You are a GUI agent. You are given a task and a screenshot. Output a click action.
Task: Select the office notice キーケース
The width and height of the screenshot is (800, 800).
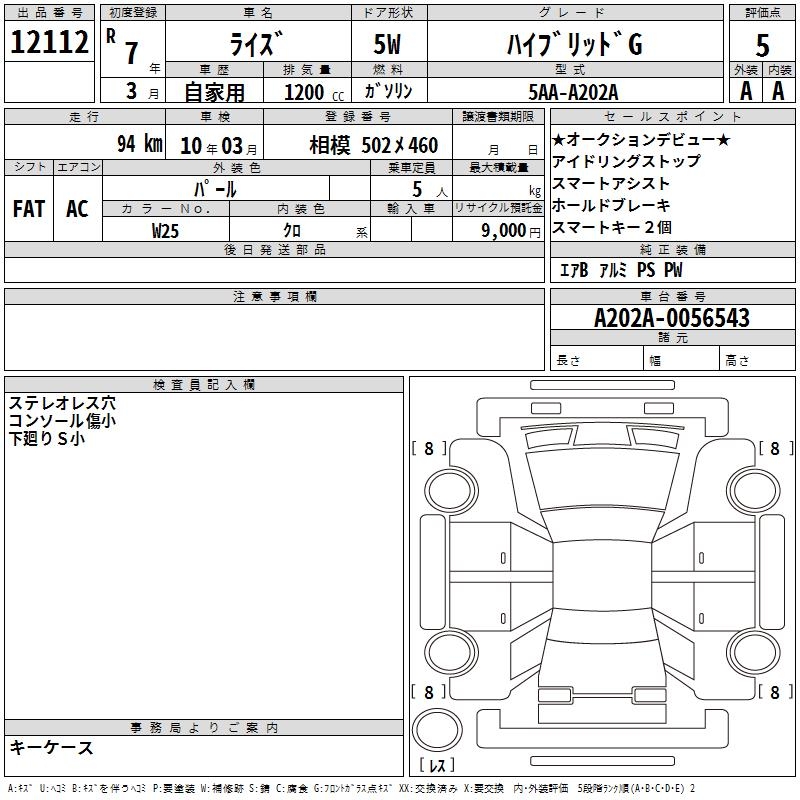pos(52,747)
